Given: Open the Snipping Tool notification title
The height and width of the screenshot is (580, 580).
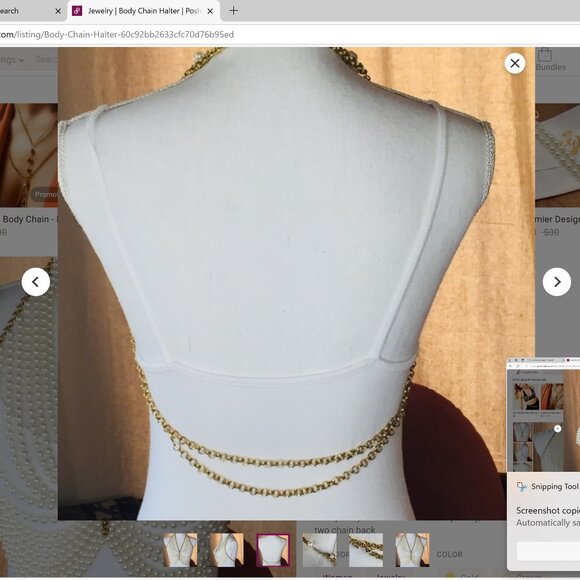Looking at the screenshot, I should tap(555, 486).
